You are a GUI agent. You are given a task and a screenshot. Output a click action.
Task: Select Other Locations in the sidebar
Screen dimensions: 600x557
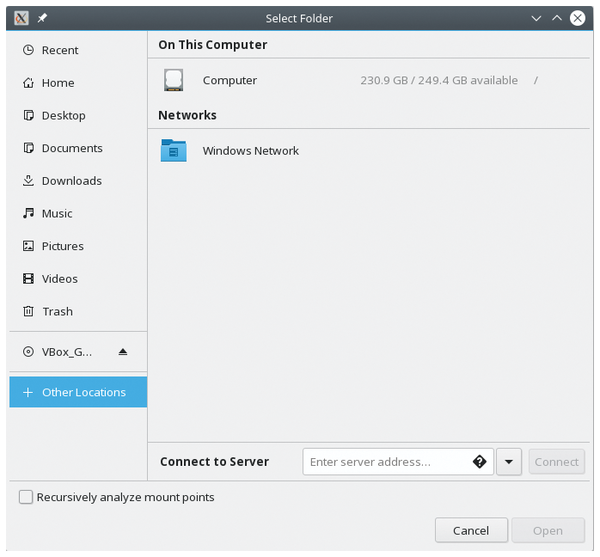[x=78, y=392]
